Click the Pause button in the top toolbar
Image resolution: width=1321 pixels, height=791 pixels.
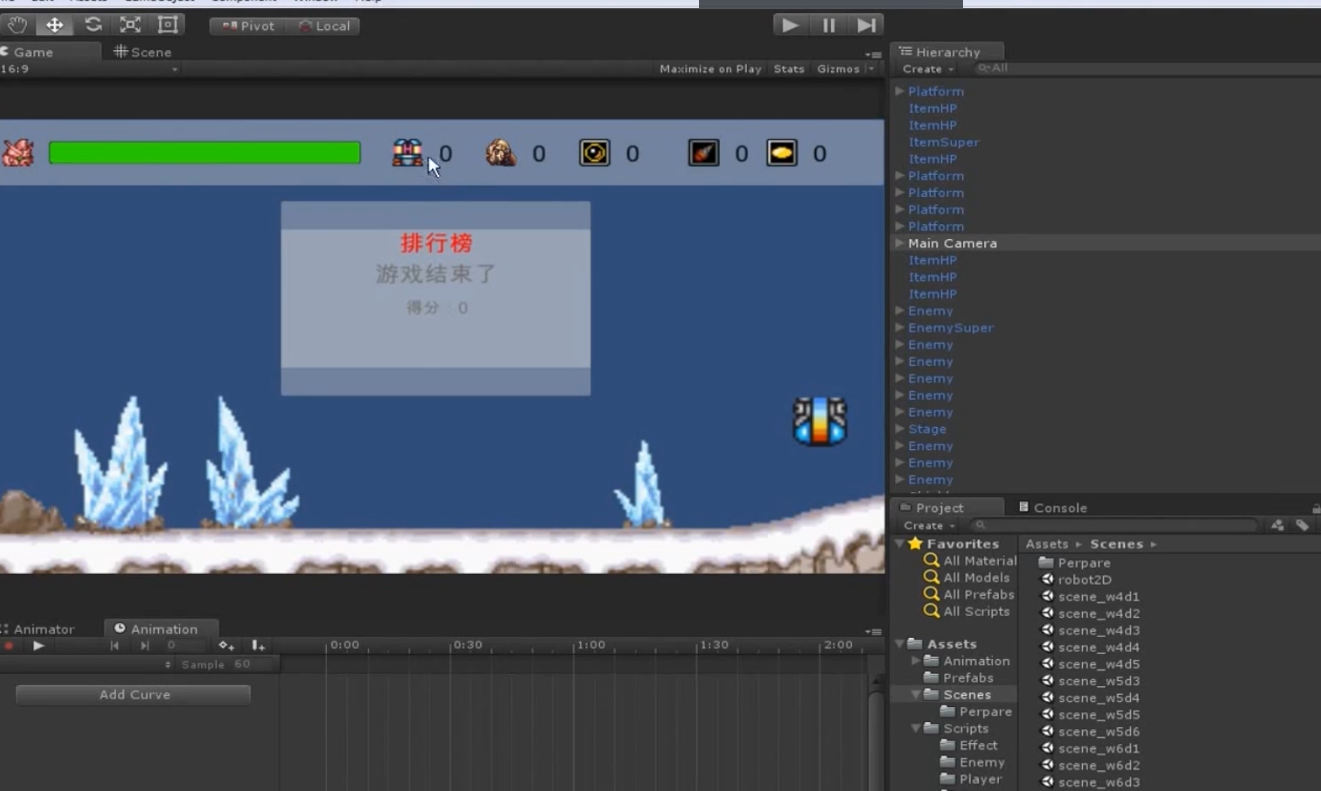(828, 25)
